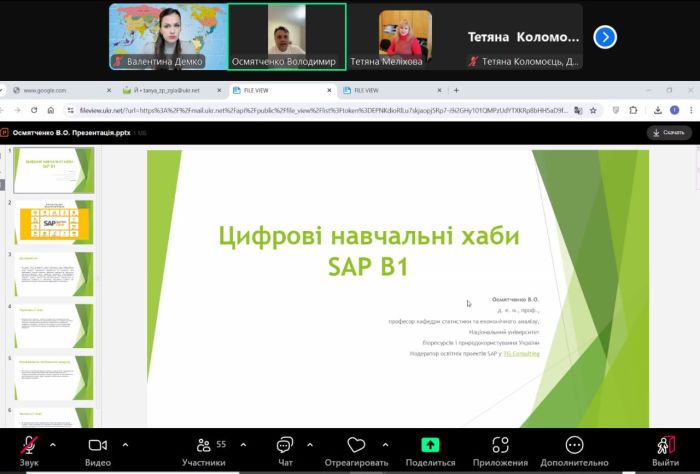700x474 pixels.
Task: Click author name Осмятченко В.О. on slide
Action: click(516, 299)
